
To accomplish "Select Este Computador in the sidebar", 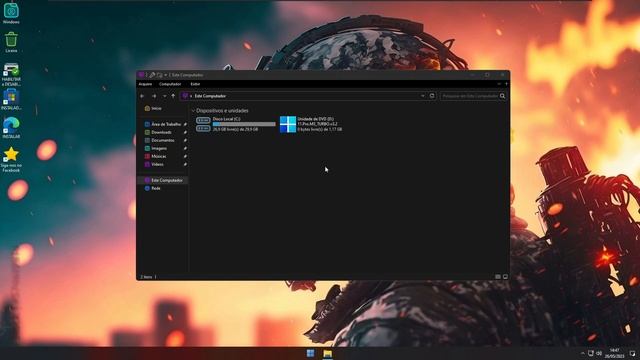I will coord(164,180).
